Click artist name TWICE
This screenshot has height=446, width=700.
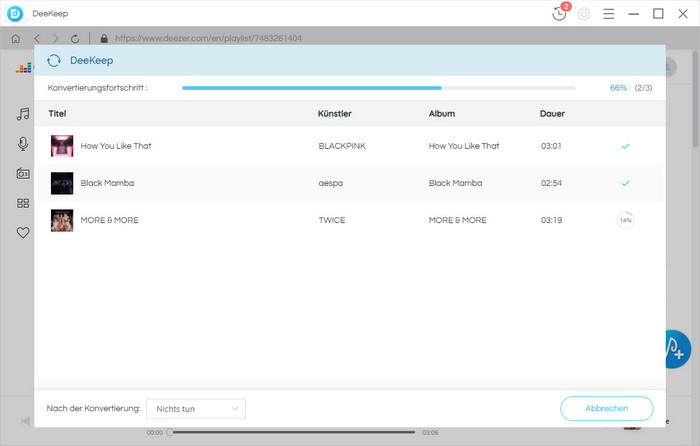coord(332,220)
